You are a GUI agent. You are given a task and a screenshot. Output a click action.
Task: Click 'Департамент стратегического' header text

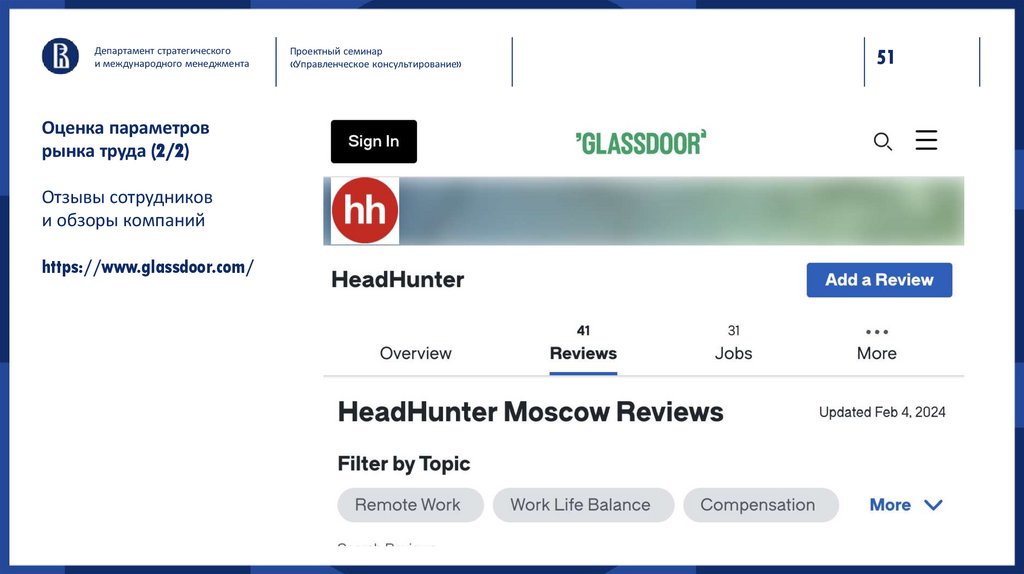[162, 50]
